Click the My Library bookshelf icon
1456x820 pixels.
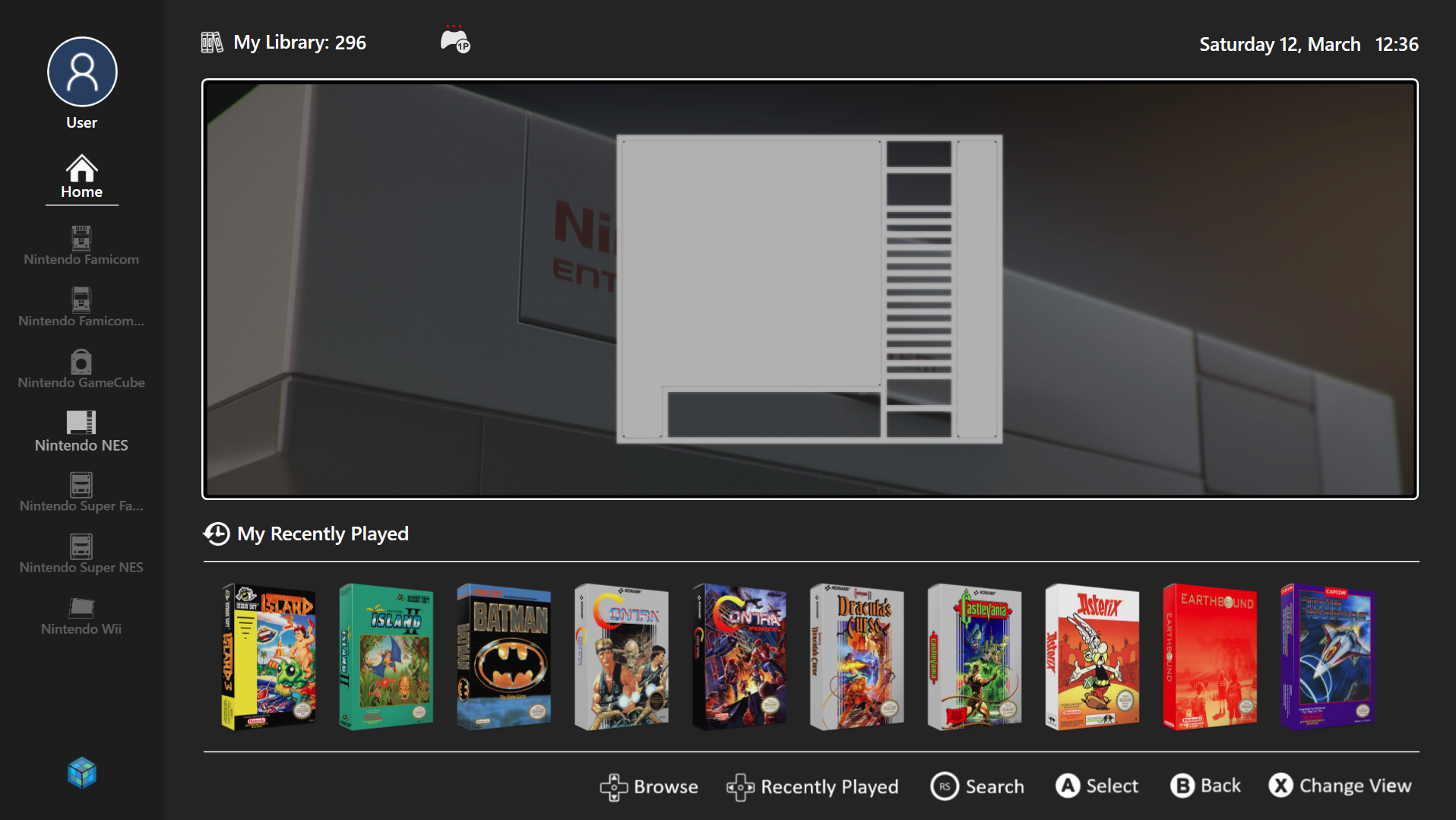point(212,43)
